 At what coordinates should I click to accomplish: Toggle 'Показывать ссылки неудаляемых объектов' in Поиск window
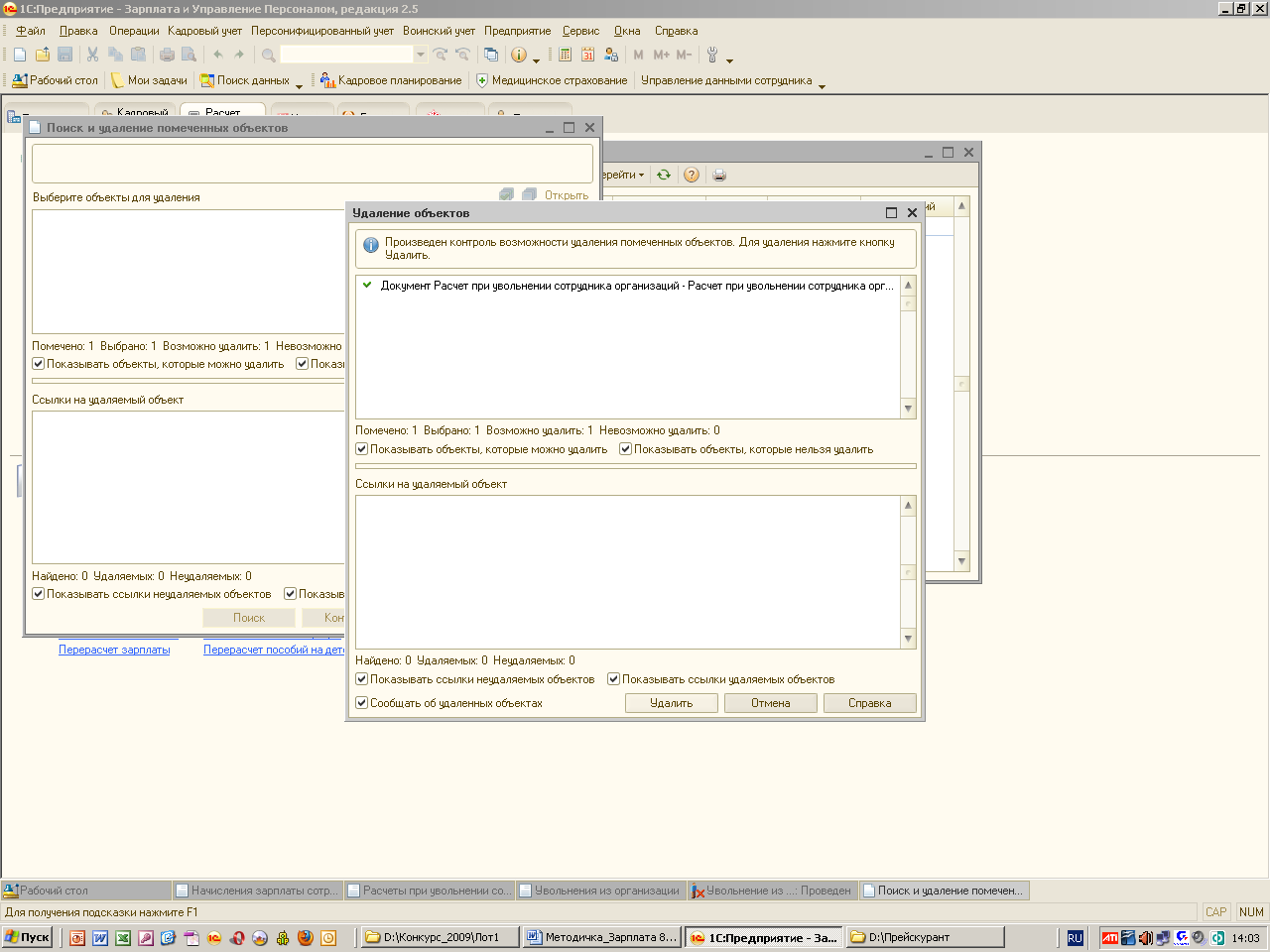click(39, 594)
